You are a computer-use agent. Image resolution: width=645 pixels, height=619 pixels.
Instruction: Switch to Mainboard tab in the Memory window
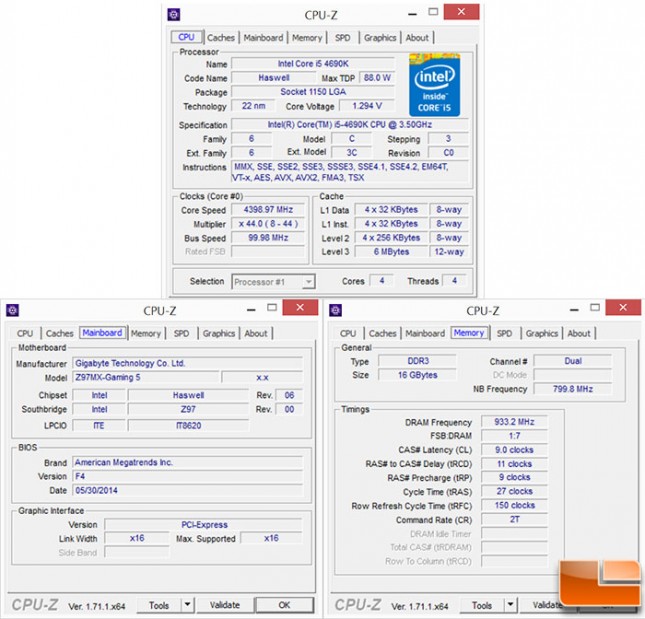pos(425,333)
